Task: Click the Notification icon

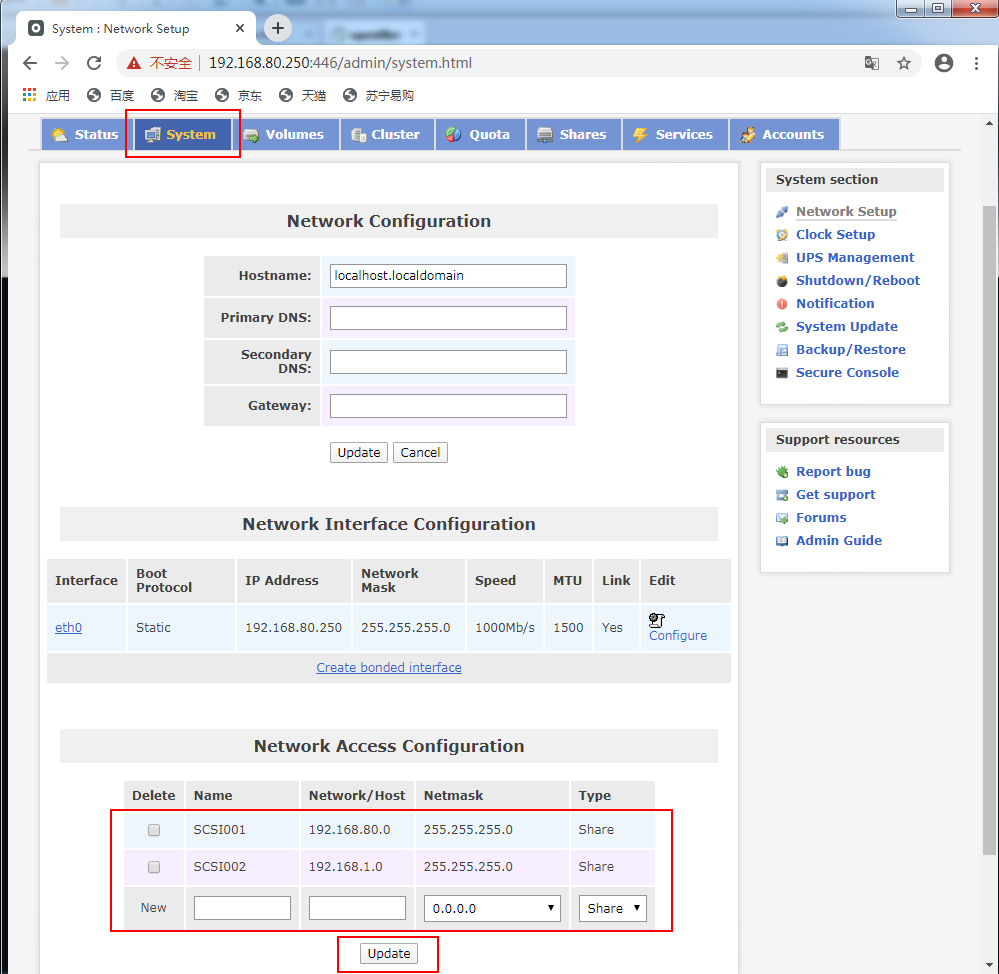Action: (782, 303)
